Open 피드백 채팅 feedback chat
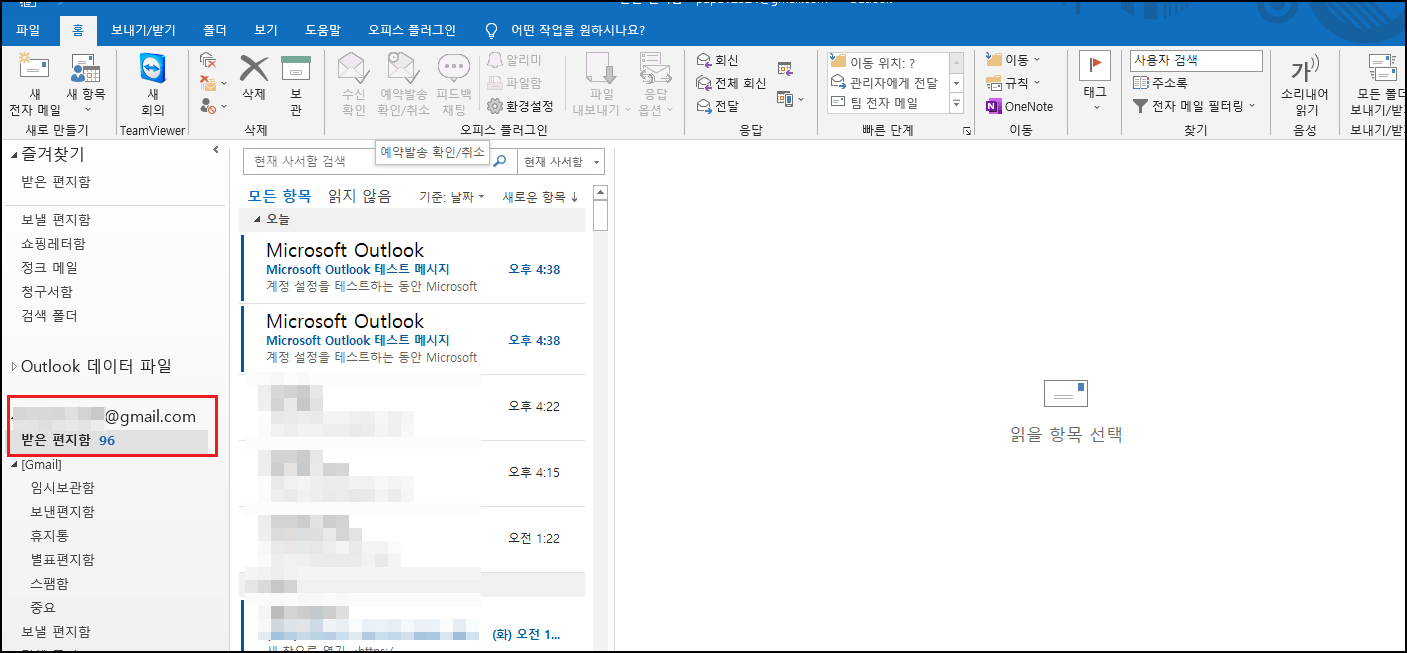 (454, 84)
